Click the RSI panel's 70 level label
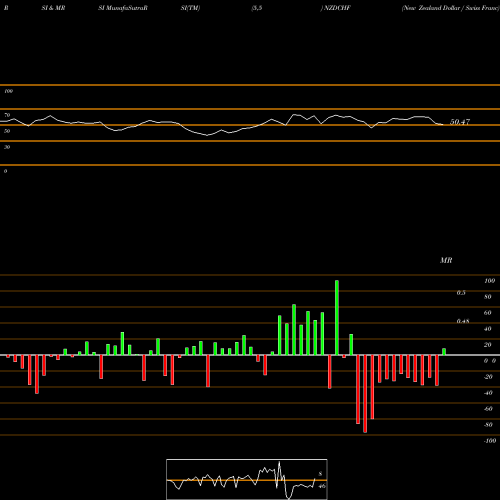This screenshot has width=500, height=500. coord(7,115)
